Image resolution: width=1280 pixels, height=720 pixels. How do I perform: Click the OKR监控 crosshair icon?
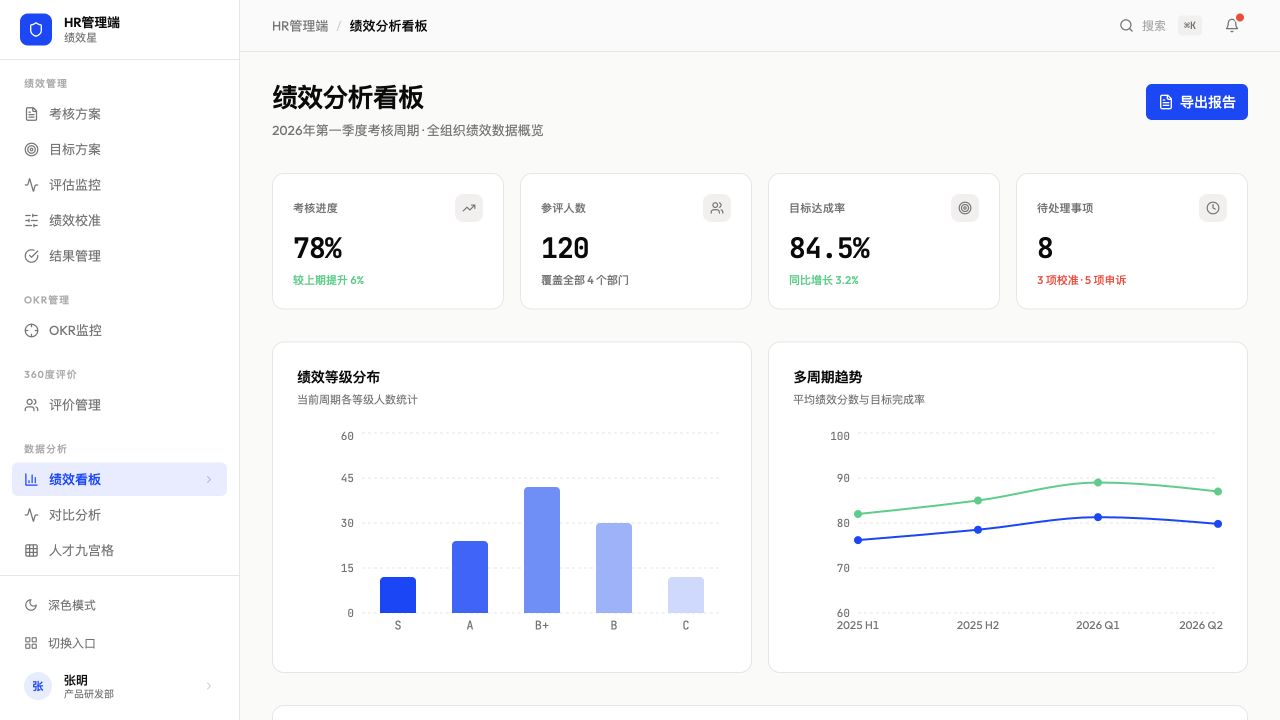(31, 330)
